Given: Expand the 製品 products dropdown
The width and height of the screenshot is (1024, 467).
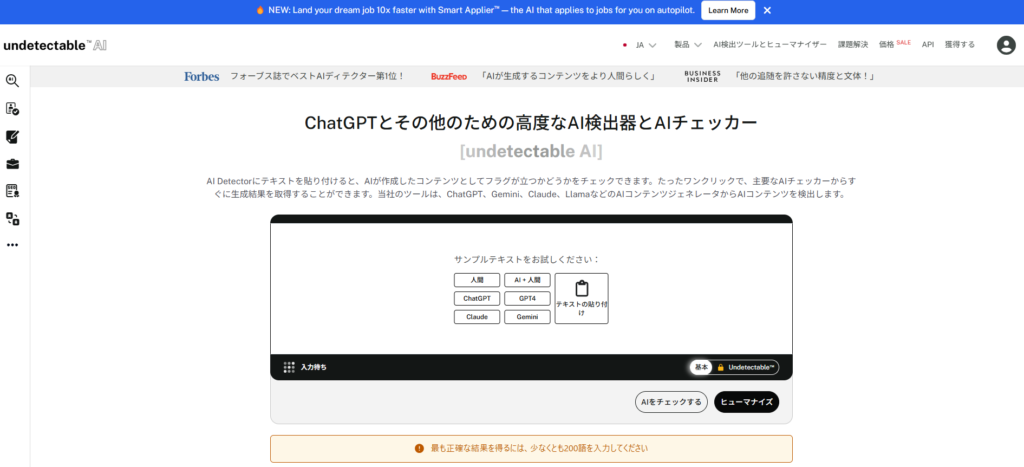Looking at the screenshot, I should click(688, 45).
